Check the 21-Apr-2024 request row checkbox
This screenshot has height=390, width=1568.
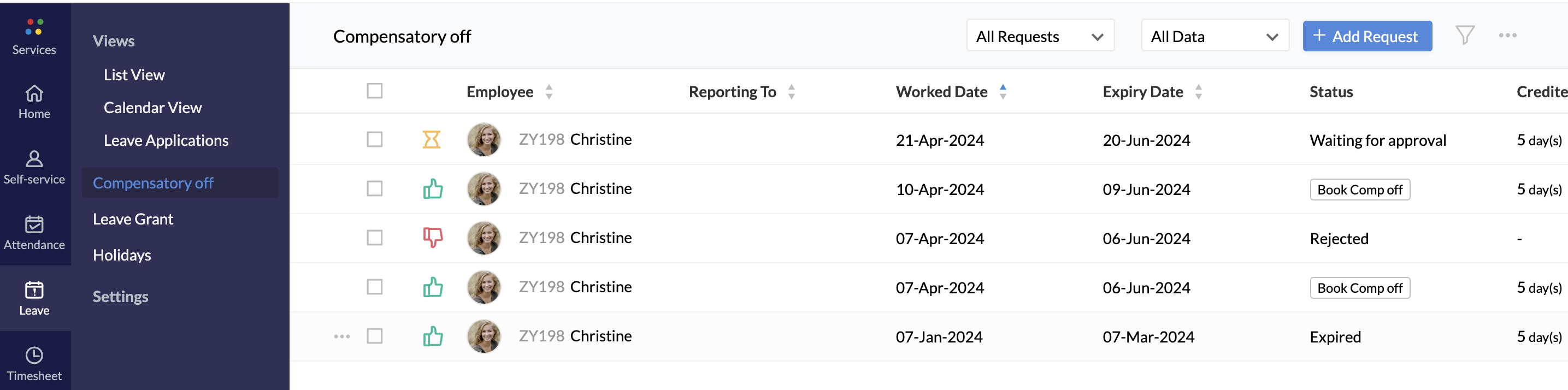click(374, 140)
